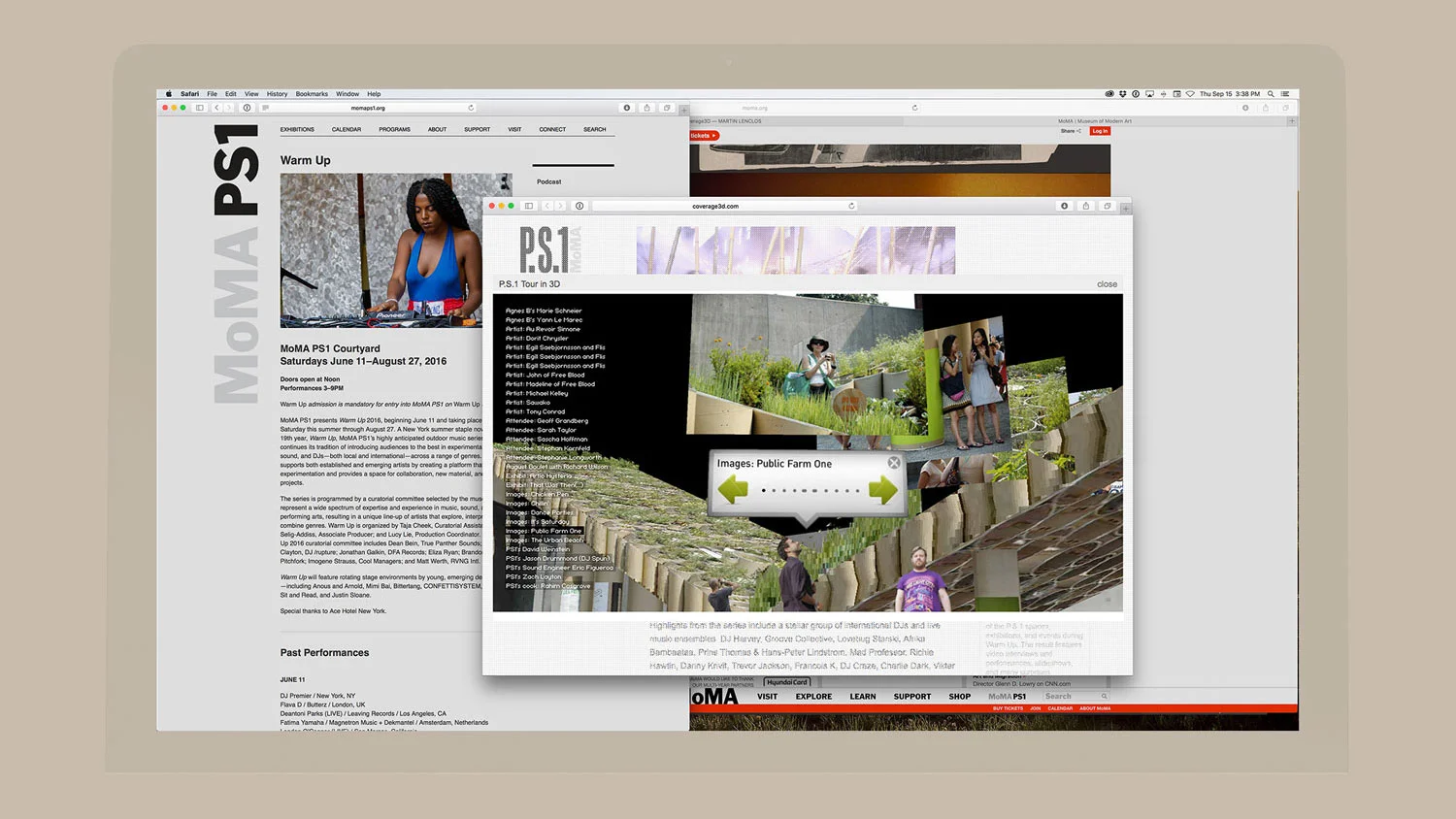This screenshot has height=819, width=1456.
Task: Open the History menu
Action: coord(277,94)
